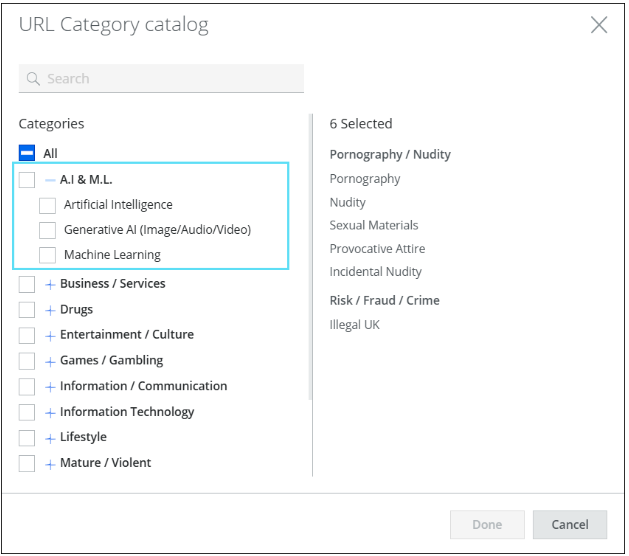Expand the Mature / Violent category
The height and width of the screenshot is (556, 629).
pyautogui.click(x=50, y=464)
